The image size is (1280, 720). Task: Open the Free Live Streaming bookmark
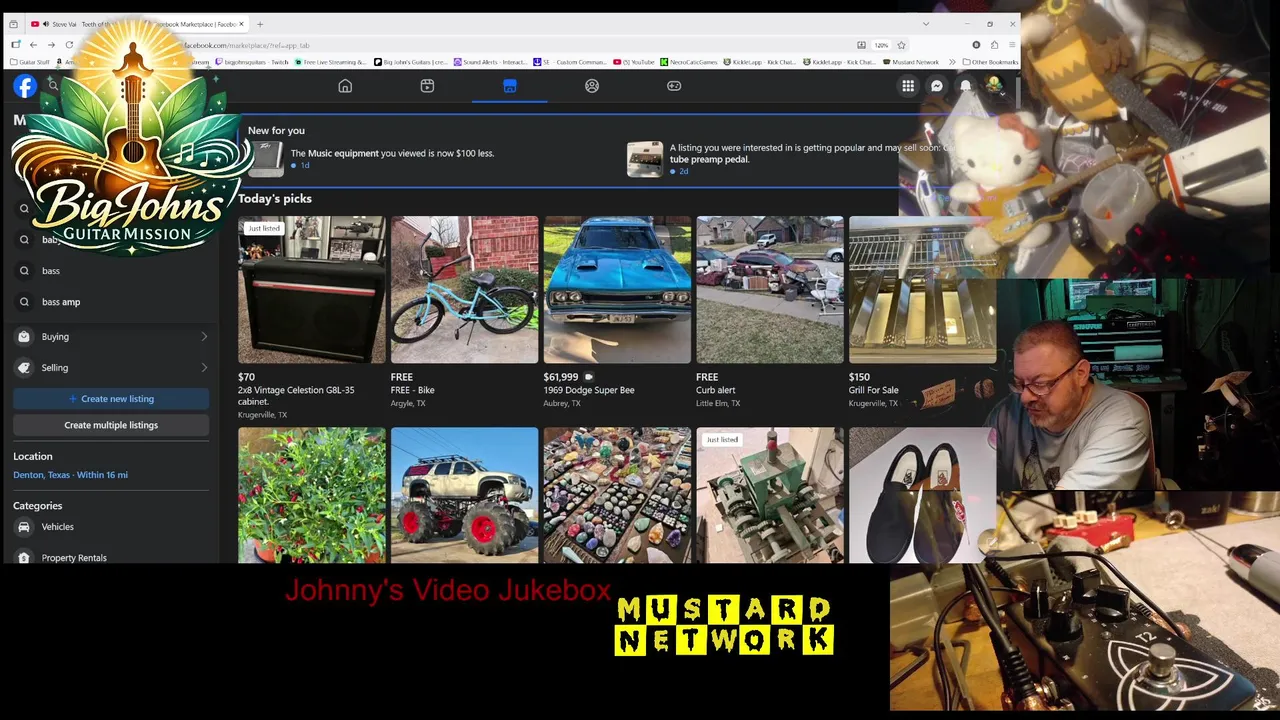point(331,62)
